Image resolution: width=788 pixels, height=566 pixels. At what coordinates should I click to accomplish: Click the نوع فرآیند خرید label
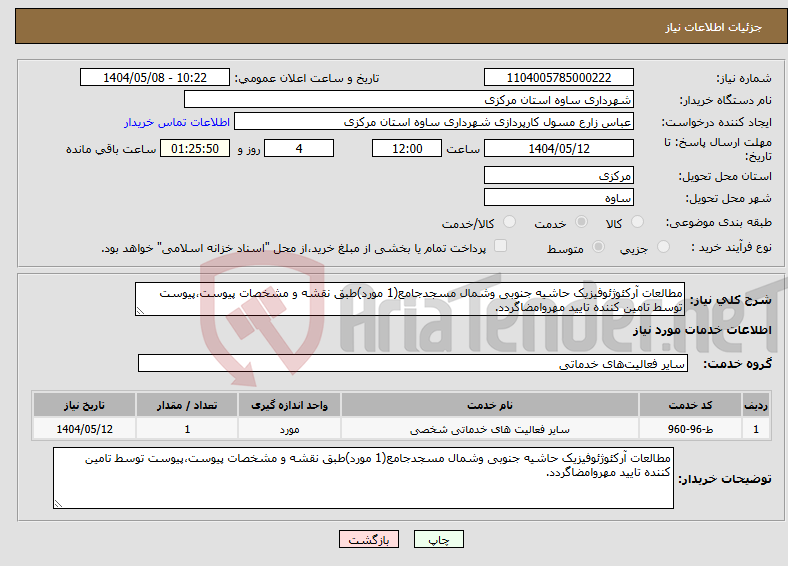731,247
